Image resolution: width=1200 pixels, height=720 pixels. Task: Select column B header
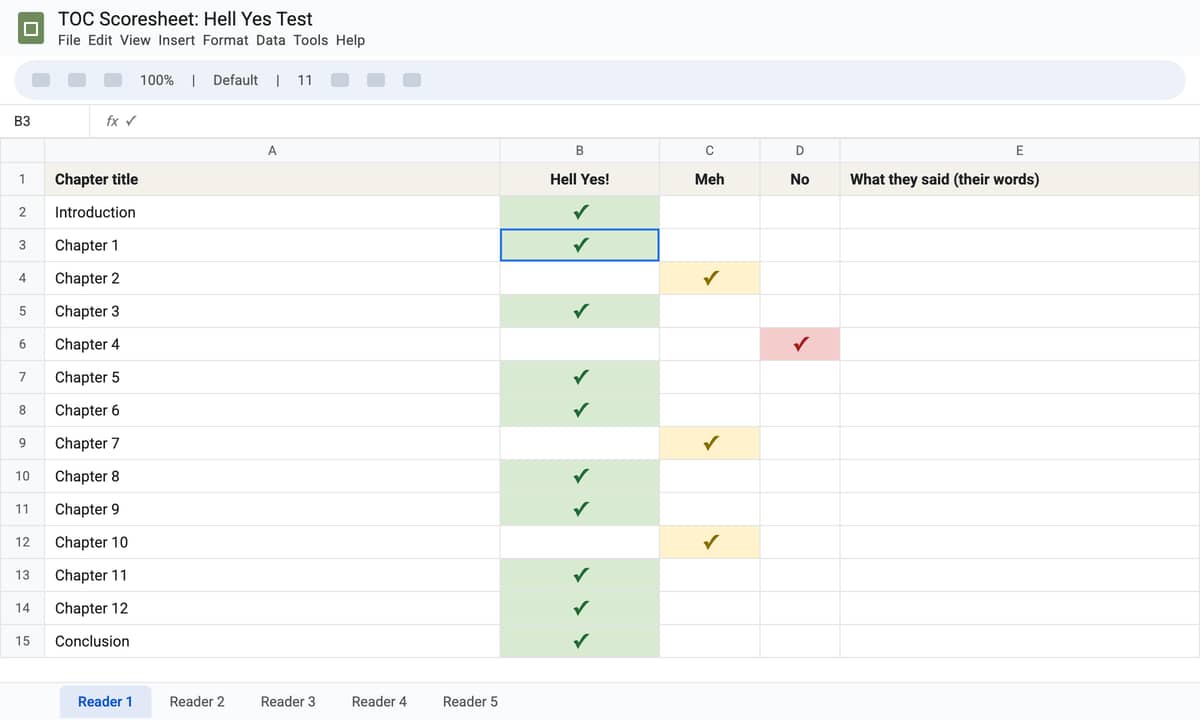click(580, 151)
